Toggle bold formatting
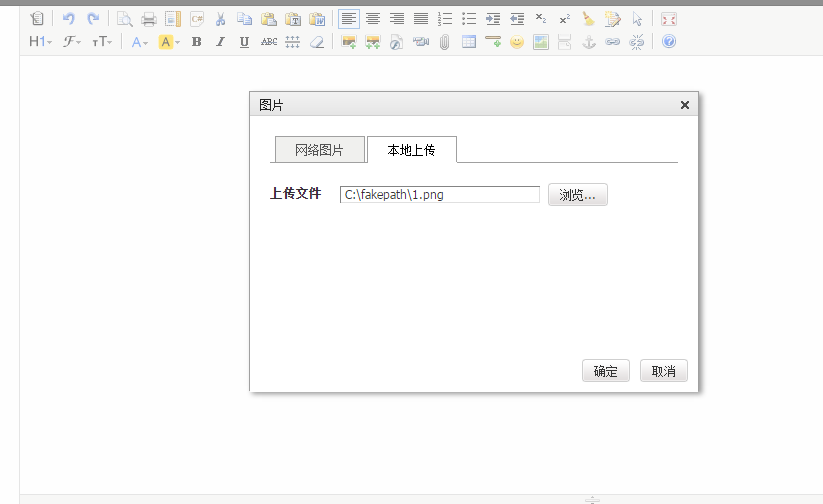Image resolution: width=823 pixels, height=504 pixels. click(x=196, y=41)
